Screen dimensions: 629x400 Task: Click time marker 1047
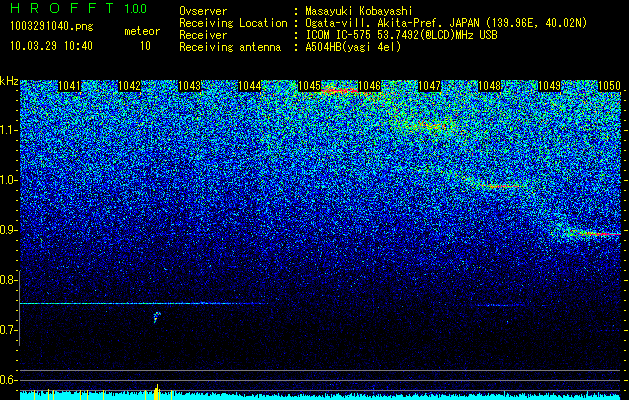(x=429, y=86)
